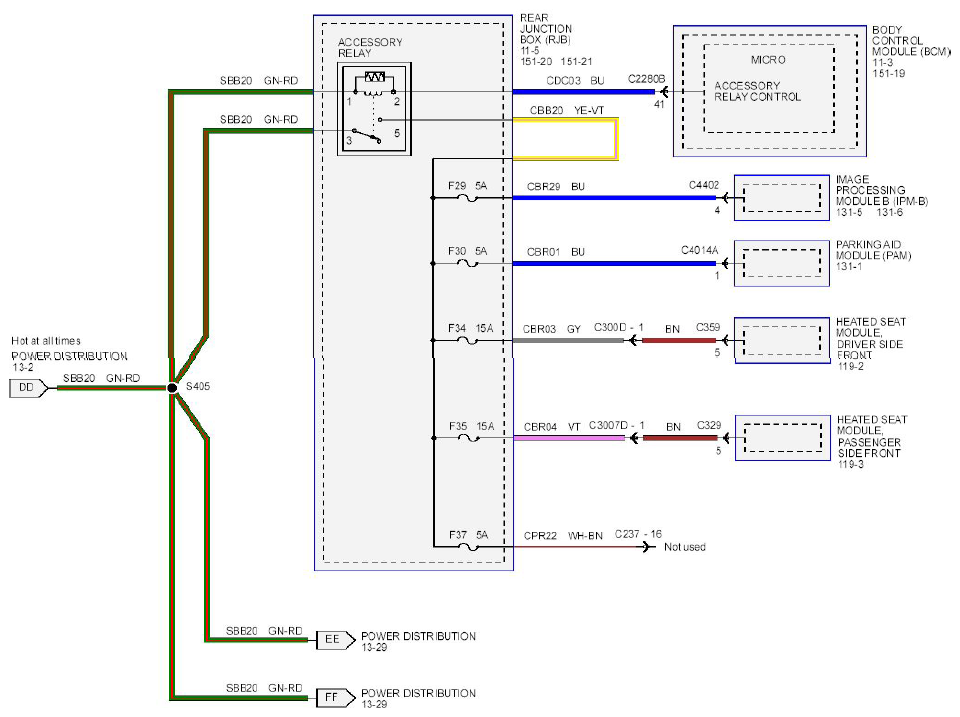960x717 pixels.
Task: Select the EE power distribution connector arrow
Action: point(336,640)
